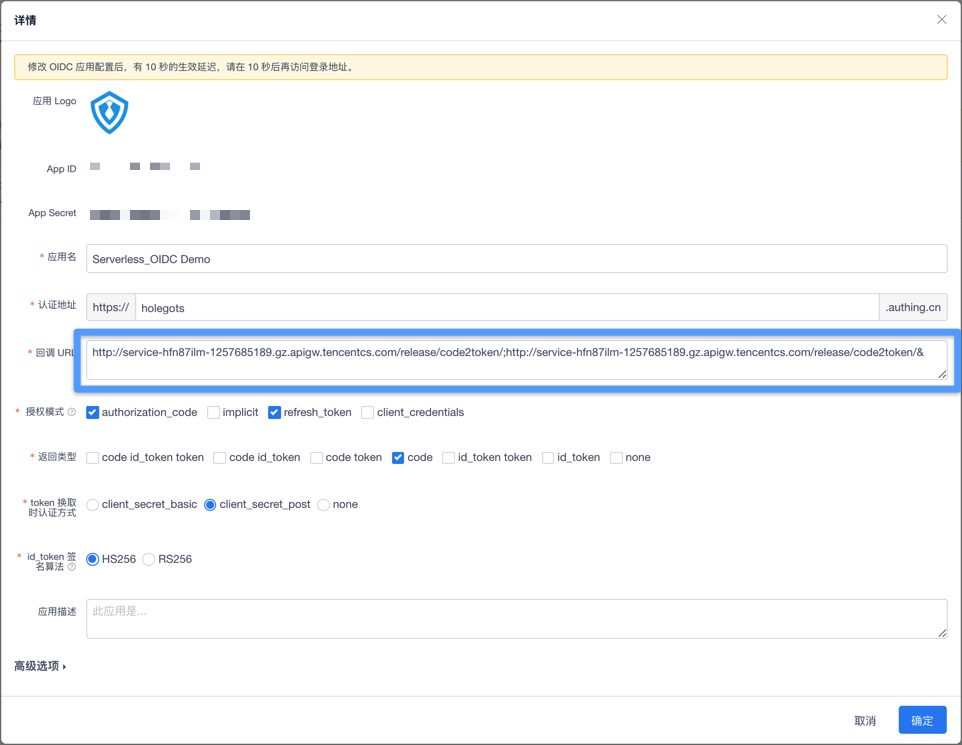Image resolution: width=962 pixels, height=745 pixels.
Task: Uncheck the 'code' return type checkbox
Action: pyautogui.click(x=398, y=458)
